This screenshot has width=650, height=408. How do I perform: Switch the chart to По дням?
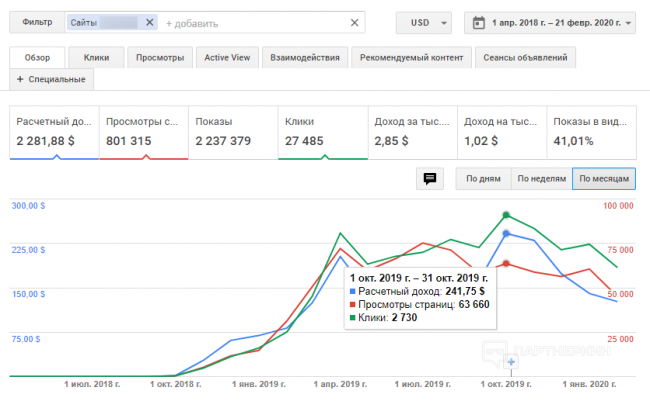(x=481, y=179)
